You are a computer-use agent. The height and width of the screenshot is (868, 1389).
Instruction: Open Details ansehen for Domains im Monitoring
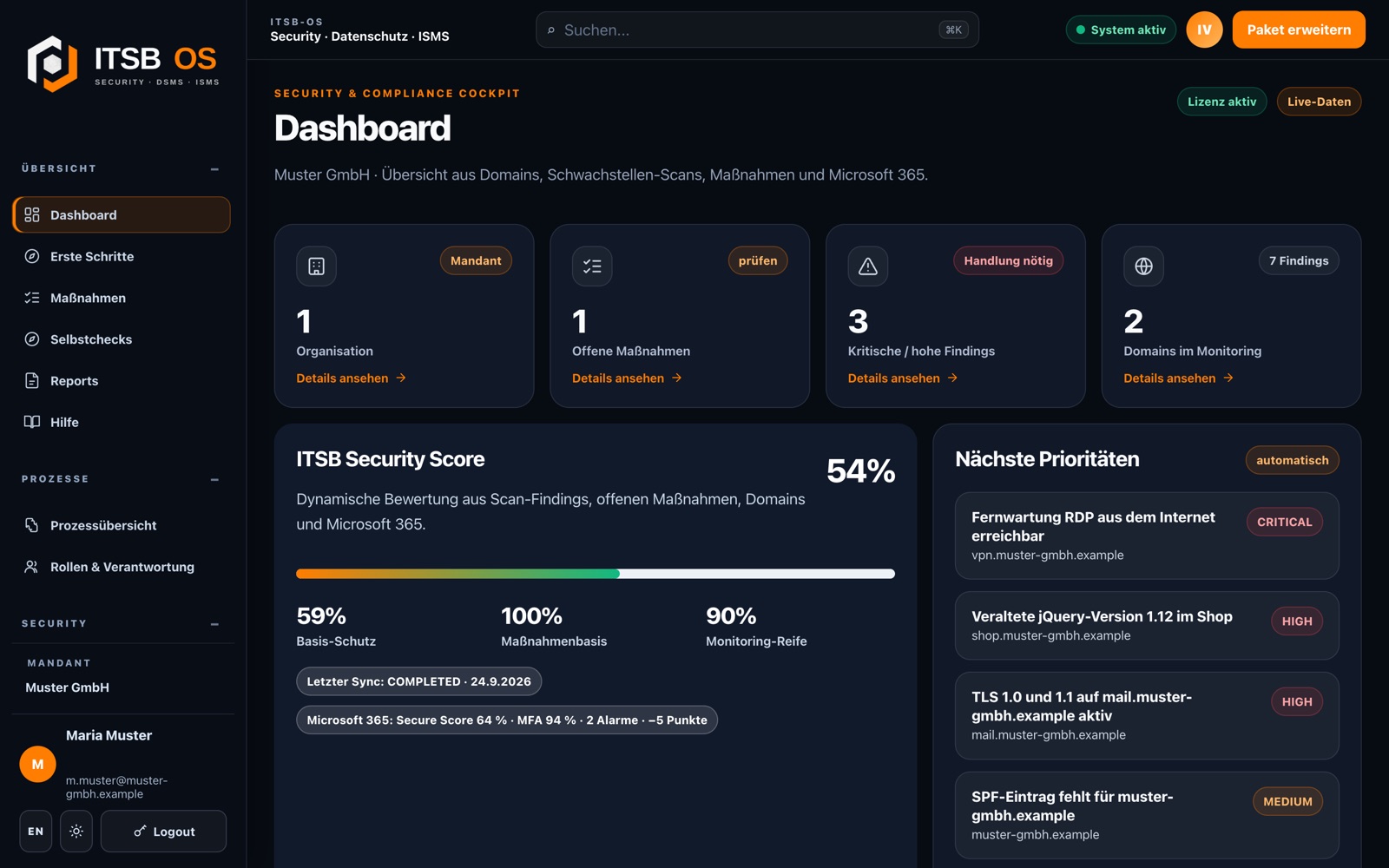coord(1179,378)
